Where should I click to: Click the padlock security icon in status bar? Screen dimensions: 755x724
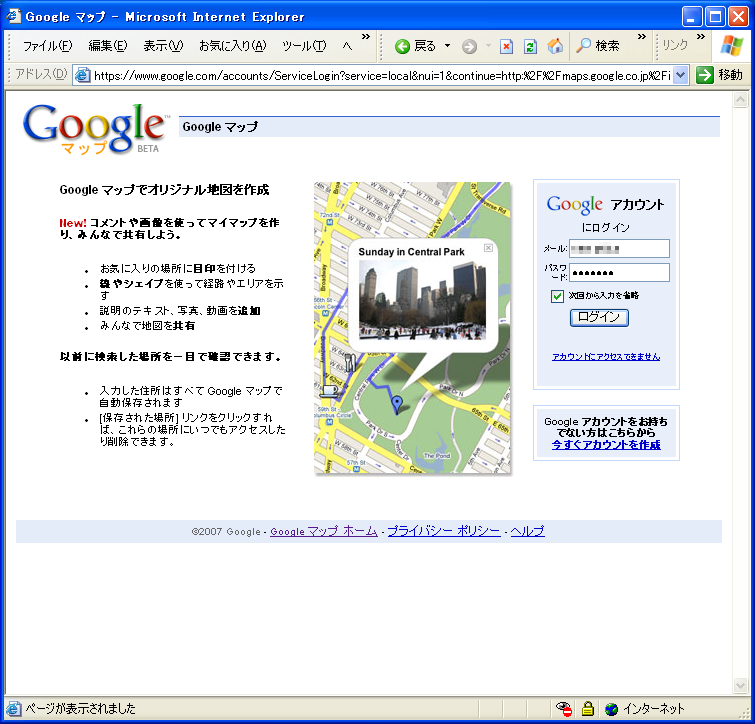(587, 708)
